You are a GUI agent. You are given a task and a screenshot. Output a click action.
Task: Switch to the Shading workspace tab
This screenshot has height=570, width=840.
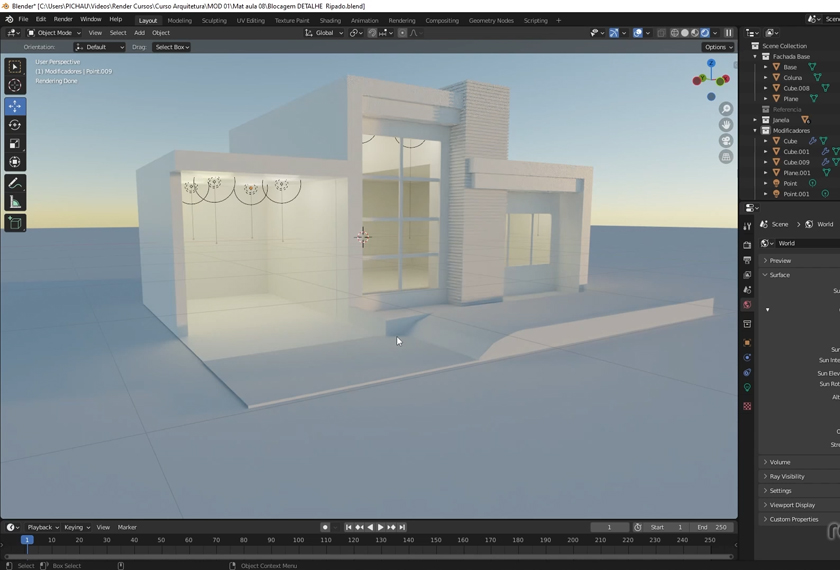point(330,20)
